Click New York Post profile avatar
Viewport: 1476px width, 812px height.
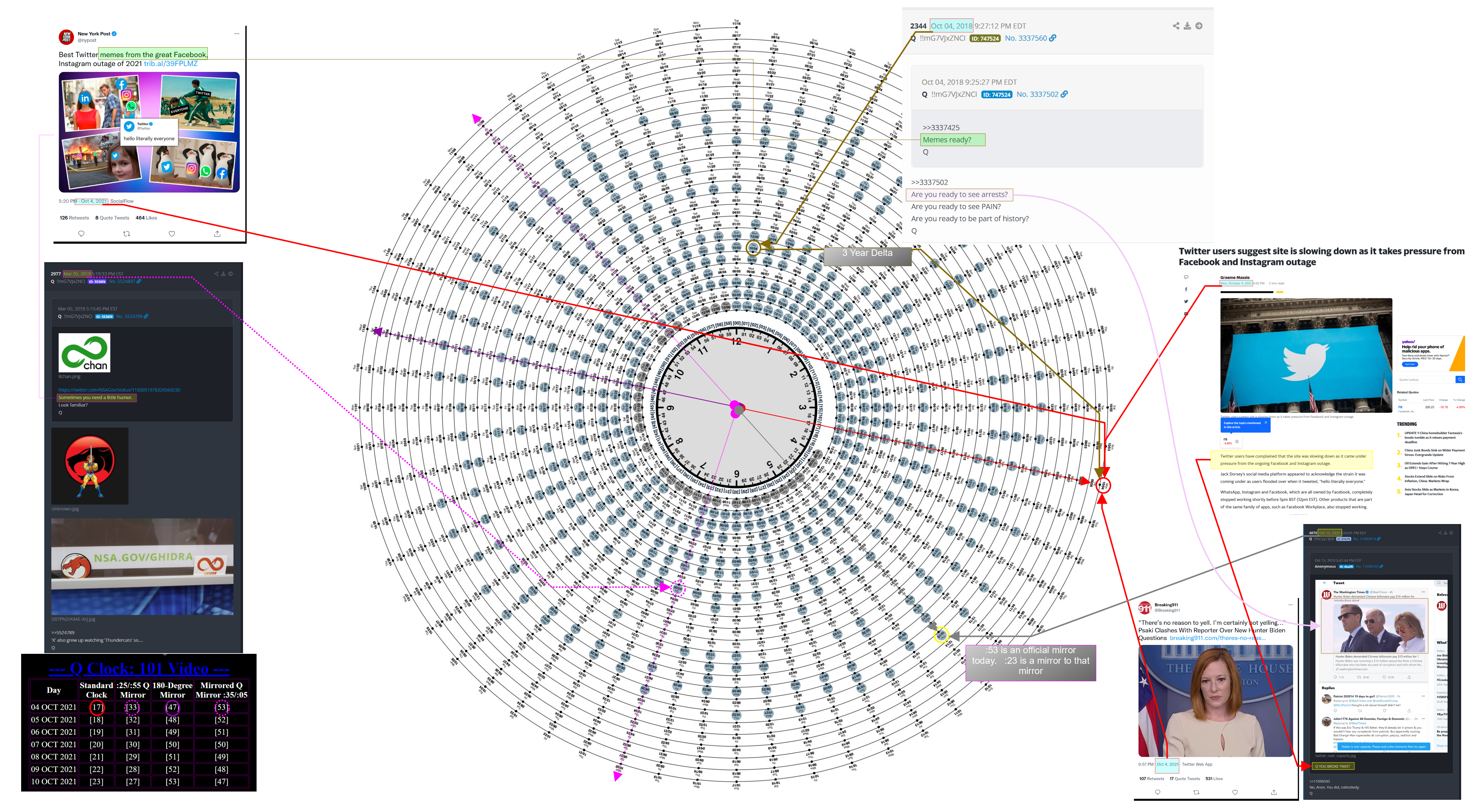click(66, 37)
